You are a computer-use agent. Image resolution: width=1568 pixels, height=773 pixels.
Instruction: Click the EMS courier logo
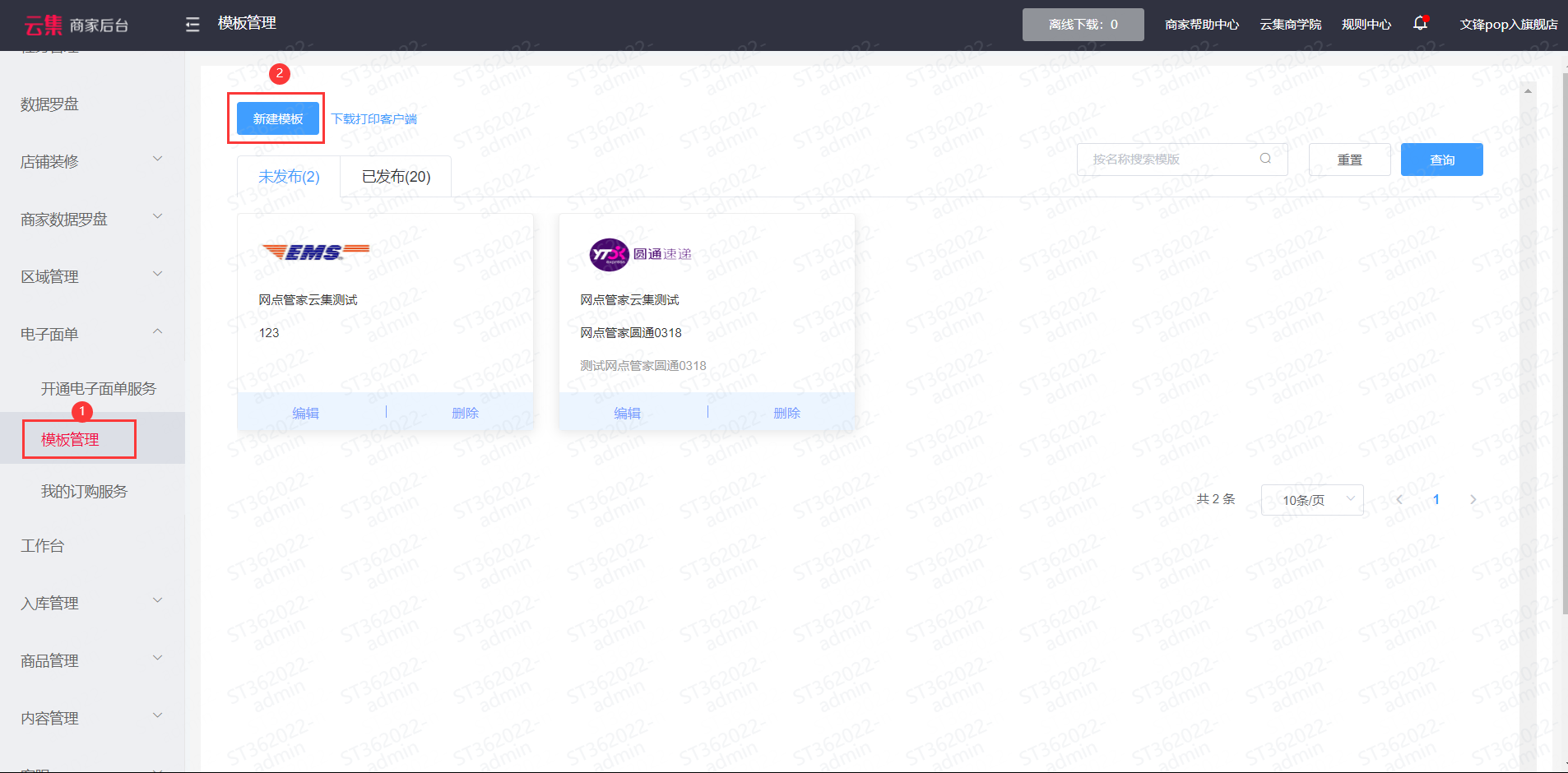pyautogui.click(x=316, y=252)
